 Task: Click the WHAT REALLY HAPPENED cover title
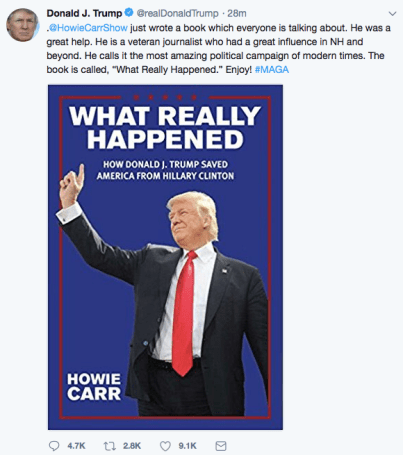pos(165,128)
